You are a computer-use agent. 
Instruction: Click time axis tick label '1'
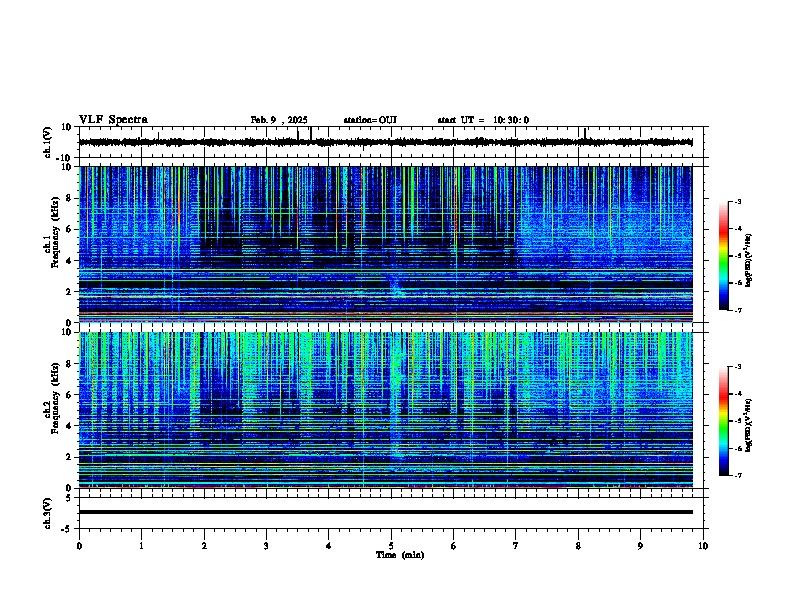141,546
